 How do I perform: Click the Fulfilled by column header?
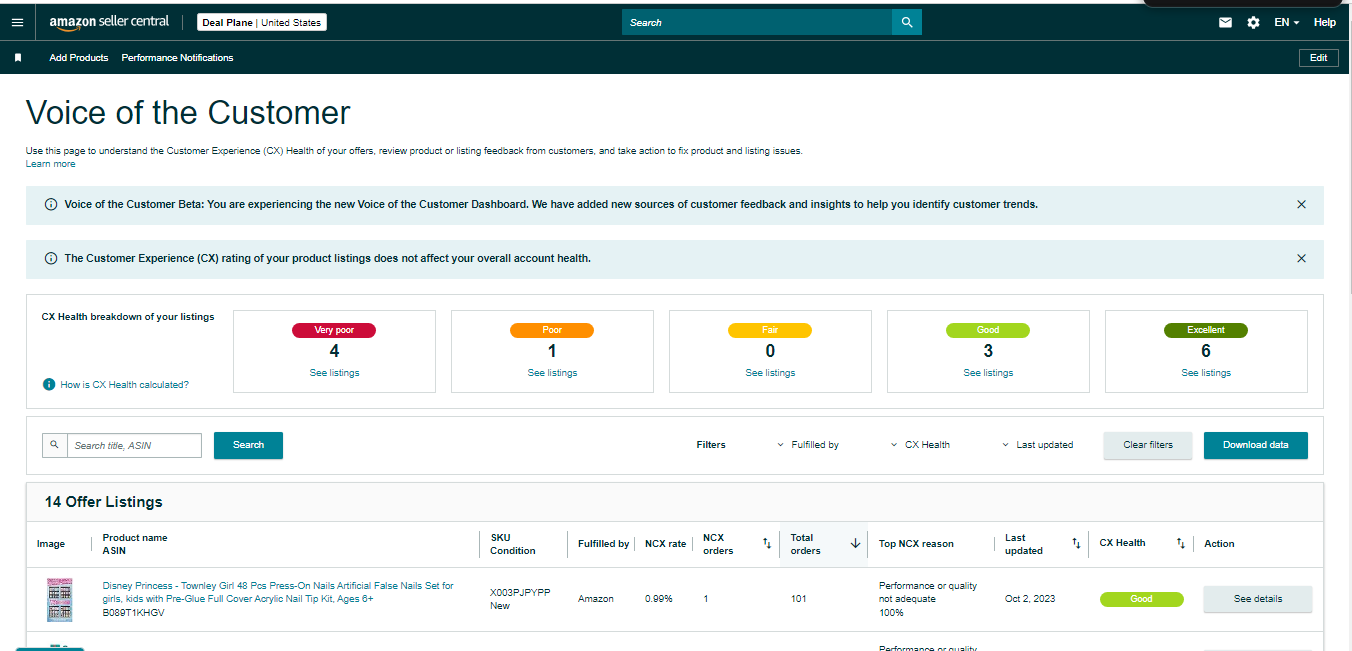pos(604,544)
